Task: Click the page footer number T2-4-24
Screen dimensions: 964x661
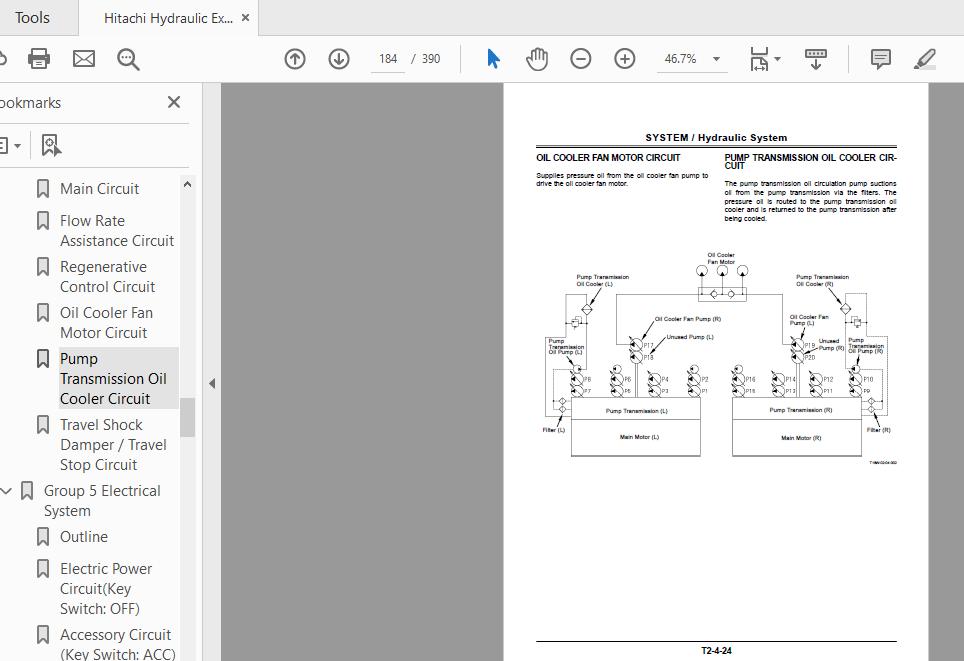Action: (716, 651)
